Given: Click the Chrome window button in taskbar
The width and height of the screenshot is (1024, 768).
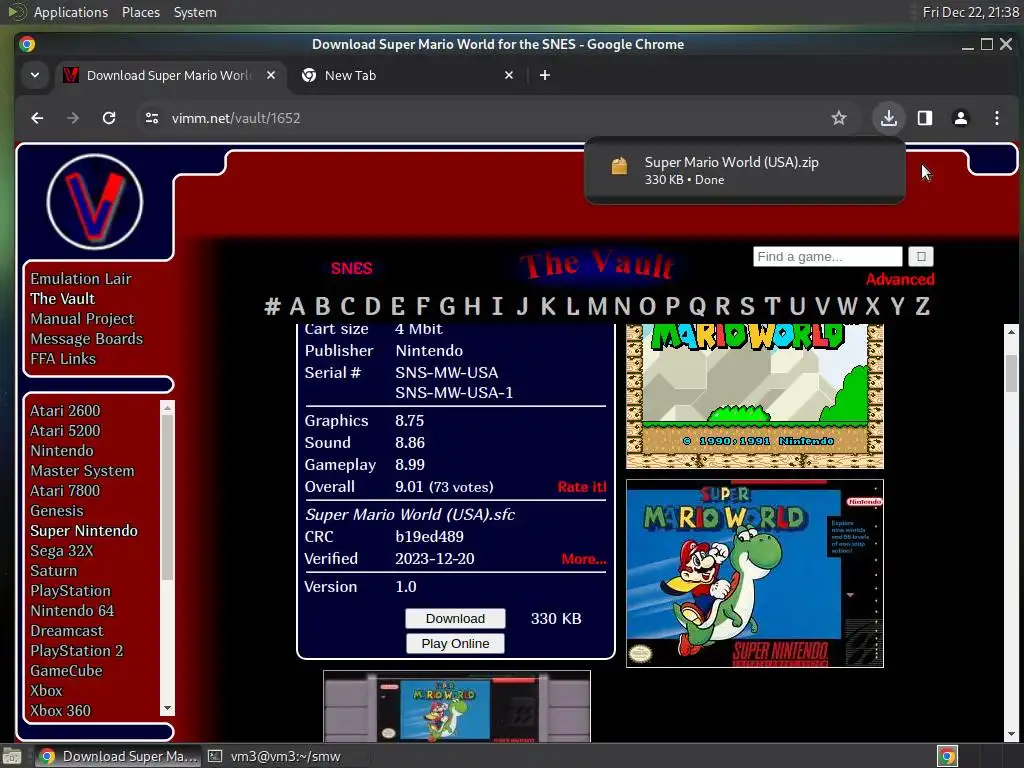Looking at the screenshot, I should coord(118,756).
